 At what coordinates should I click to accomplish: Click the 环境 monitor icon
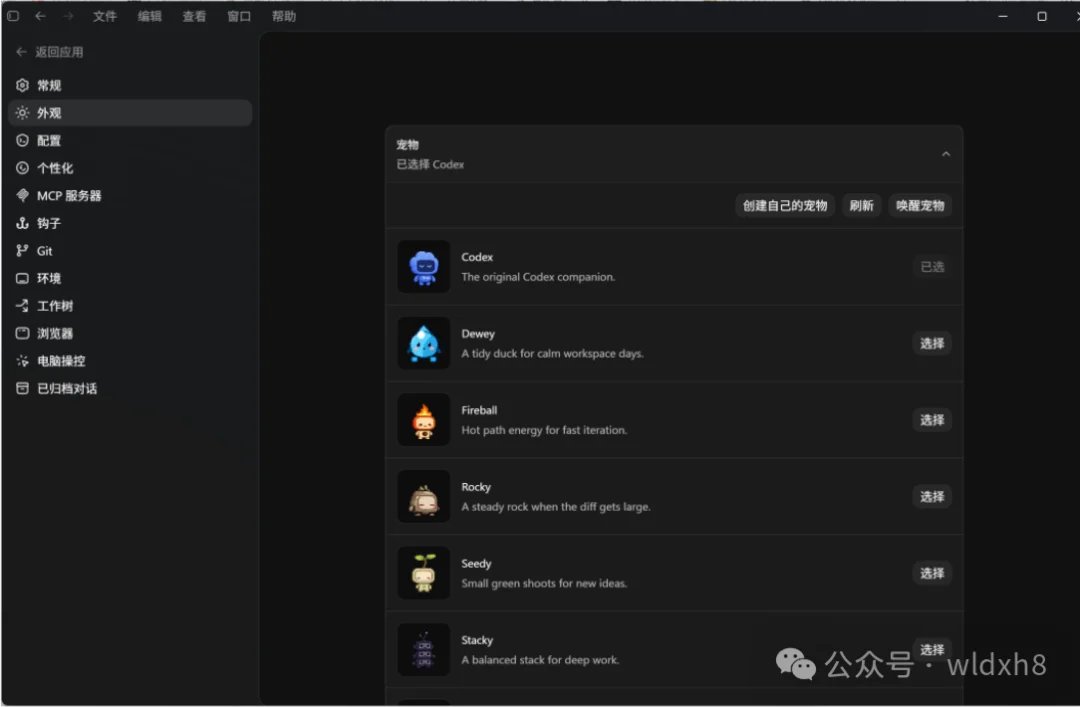[22, 278]
